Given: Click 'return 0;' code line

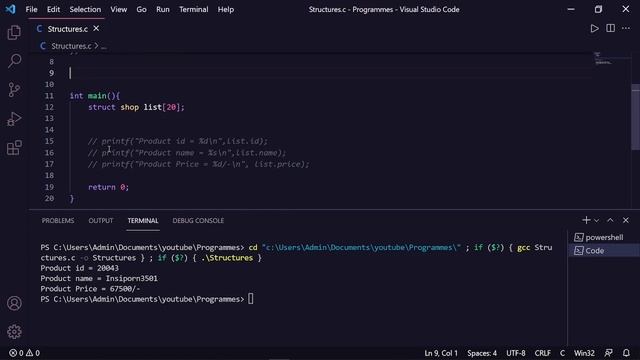Looking at the screenshot, I should 108,187.
